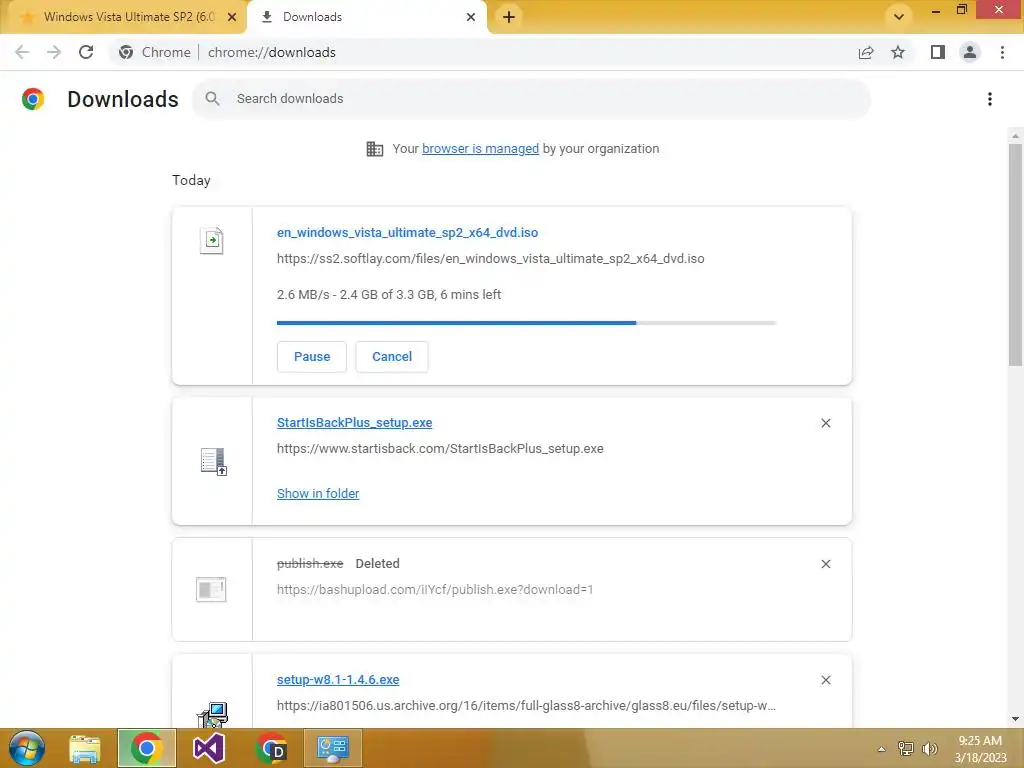Open the tab search dropdown
This screenshot has width=1024, height=768.
tap(899, 16)
